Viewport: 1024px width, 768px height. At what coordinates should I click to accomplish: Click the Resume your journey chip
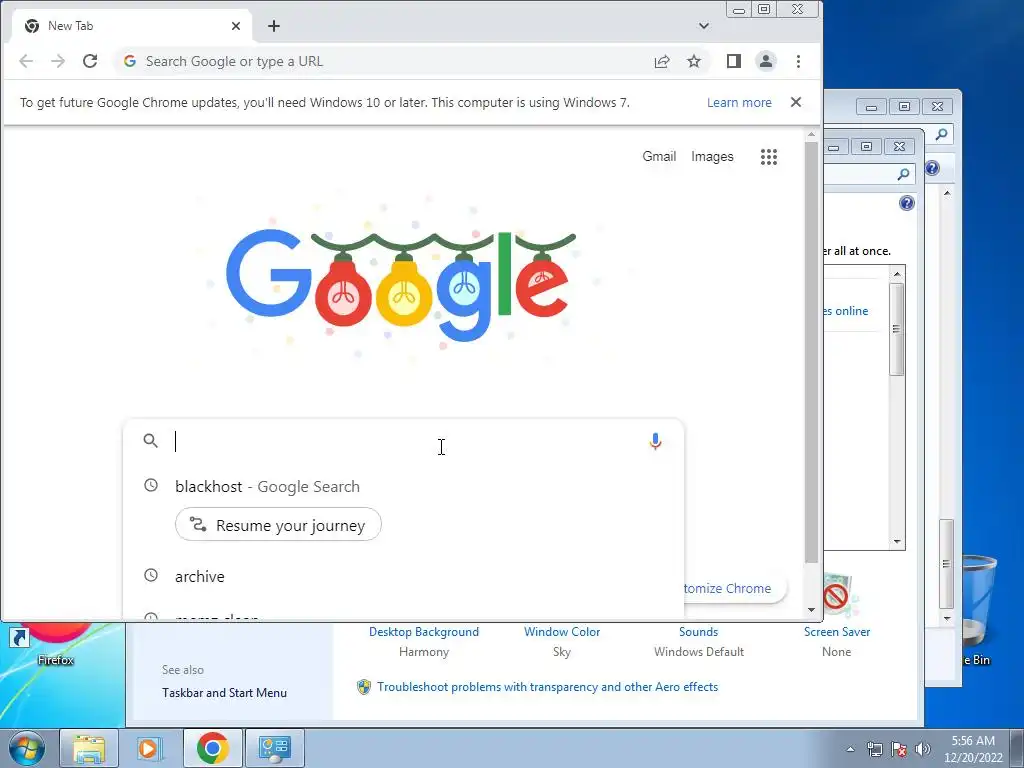pos(278,524)
